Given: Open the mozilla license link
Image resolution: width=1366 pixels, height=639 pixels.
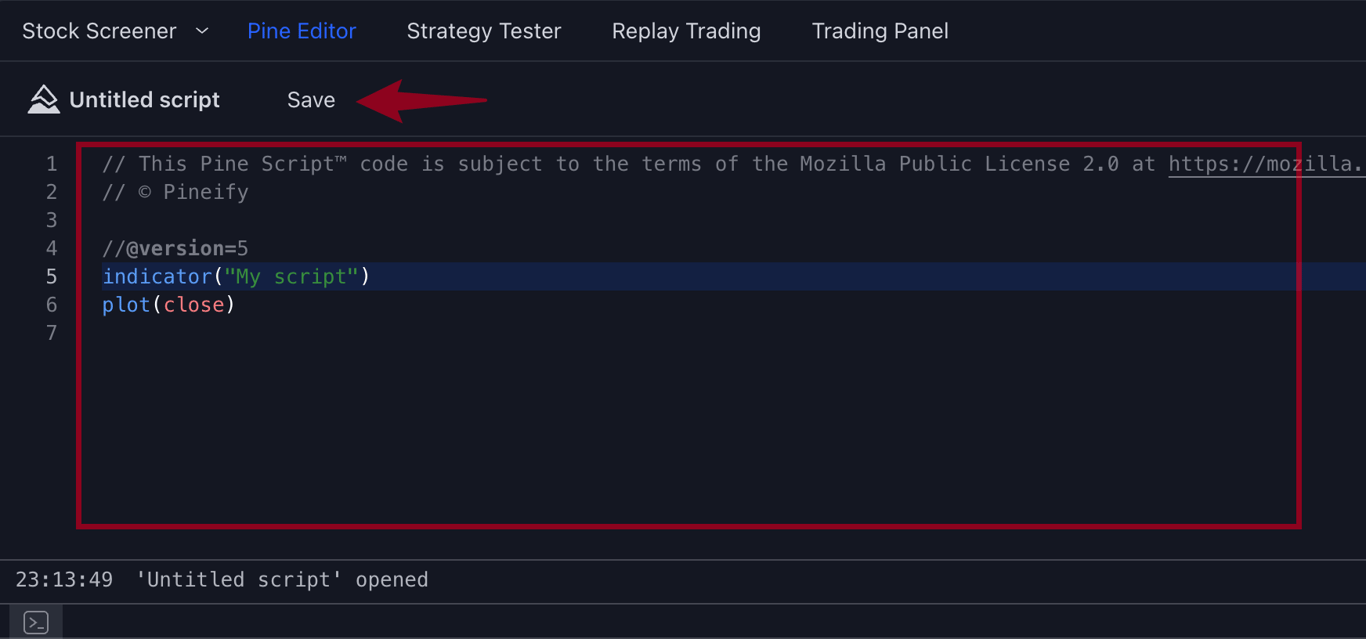Looking at the screenshot, I should 1265,164.
